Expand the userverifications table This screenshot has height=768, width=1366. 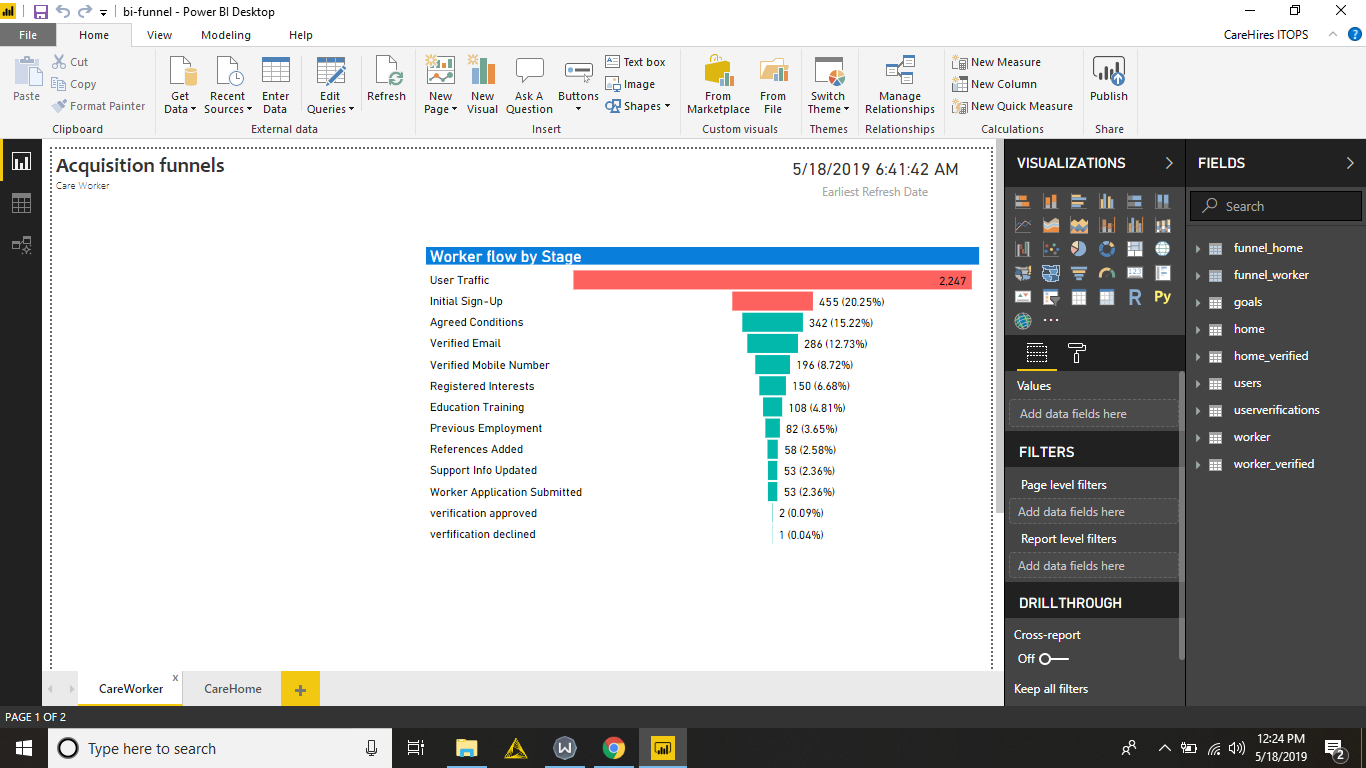(x=1198, y=410)
